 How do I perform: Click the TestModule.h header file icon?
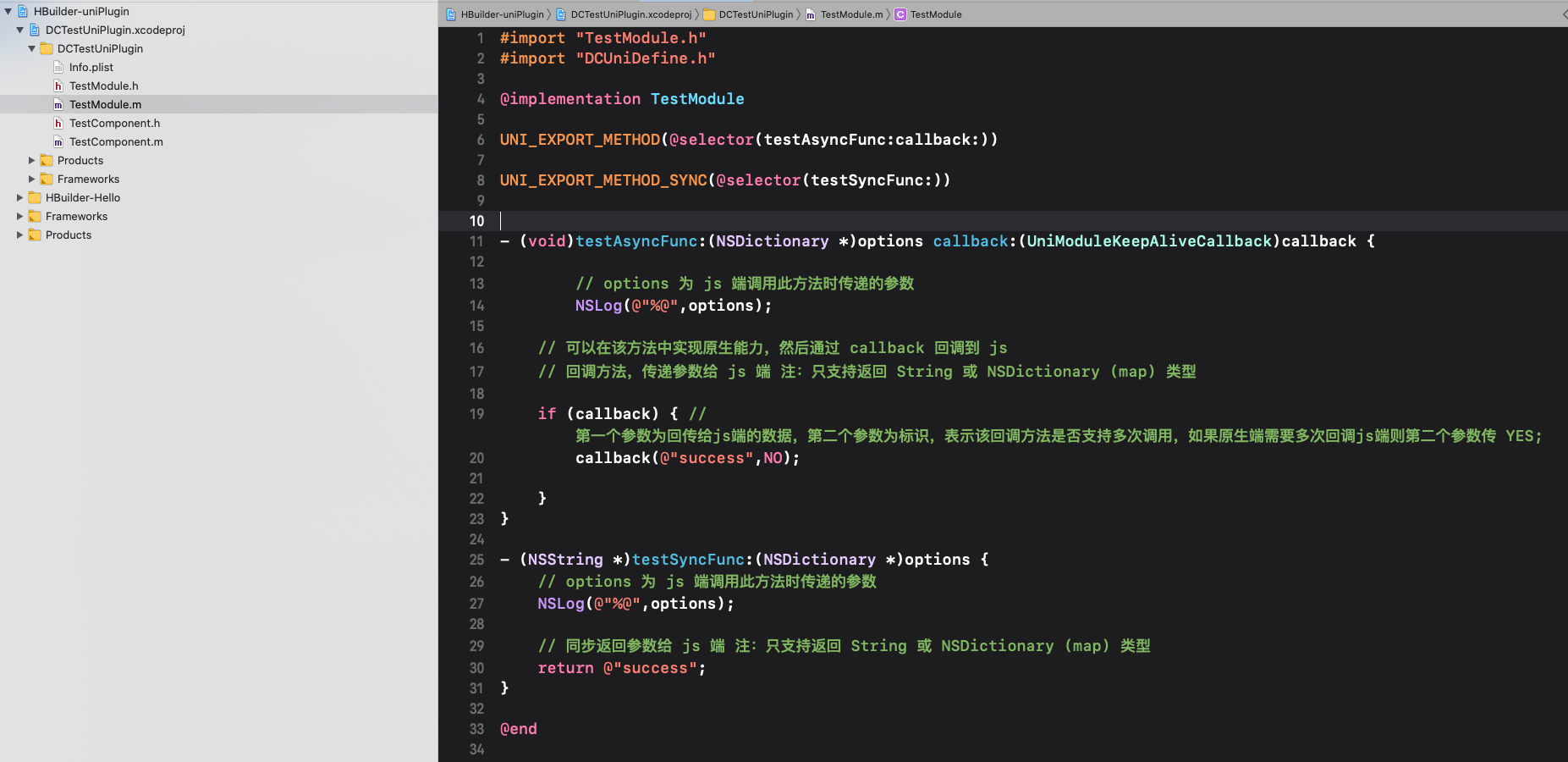[x=58, y=86]
